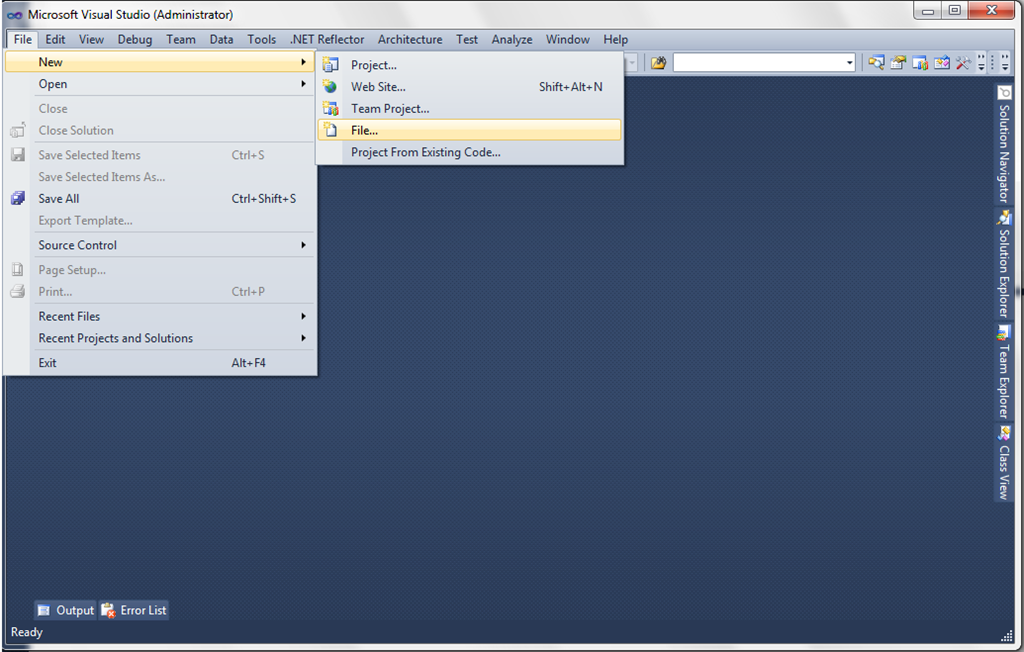Open the Toolbox hammer and wrench icon
Image resolution: width=1024 pixels, height=652 pixels.
[x=963, y=63]
